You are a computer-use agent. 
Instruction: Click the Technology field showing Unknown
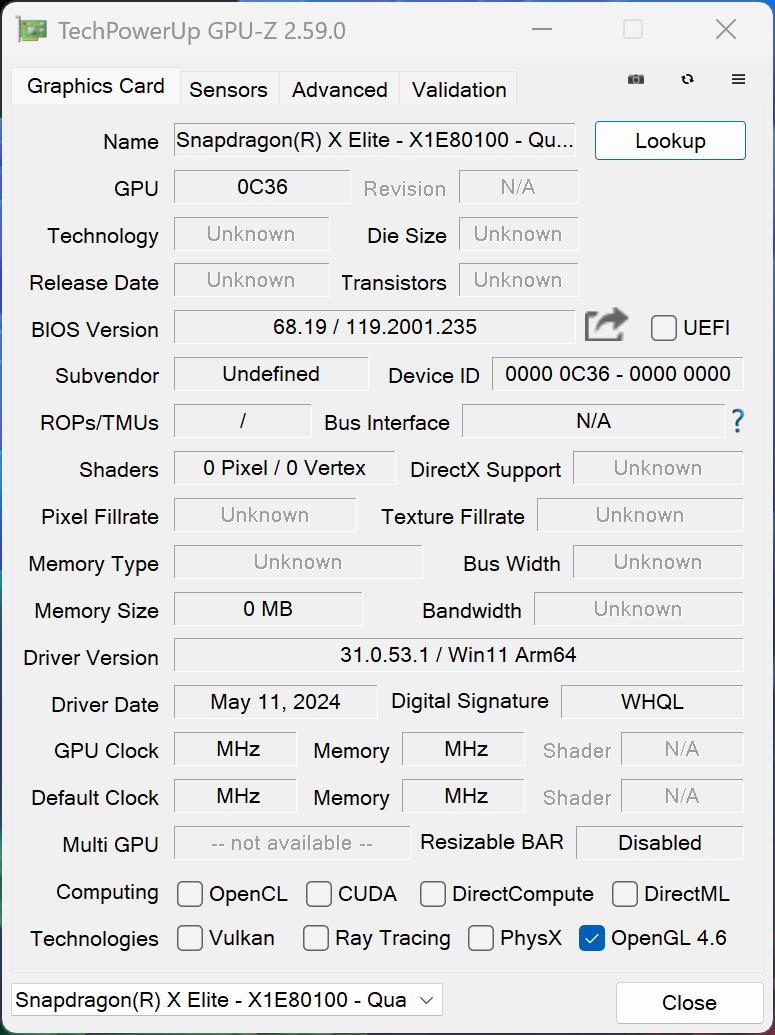252,234
